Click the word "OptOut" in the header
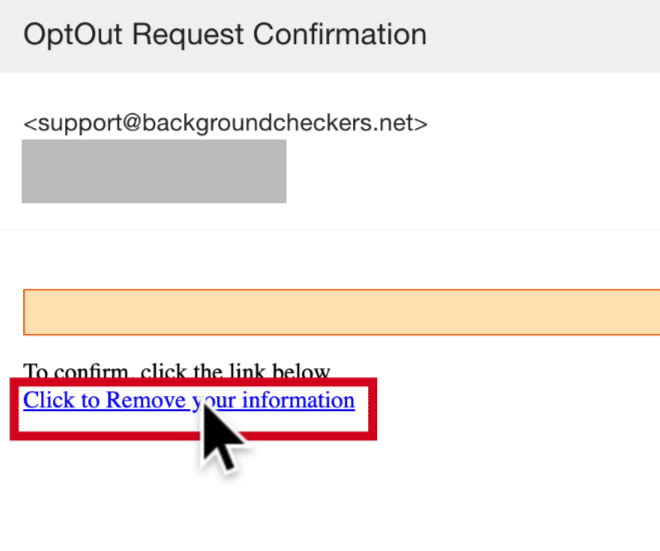Screen dimensions: 660x551 click(73, 35)
